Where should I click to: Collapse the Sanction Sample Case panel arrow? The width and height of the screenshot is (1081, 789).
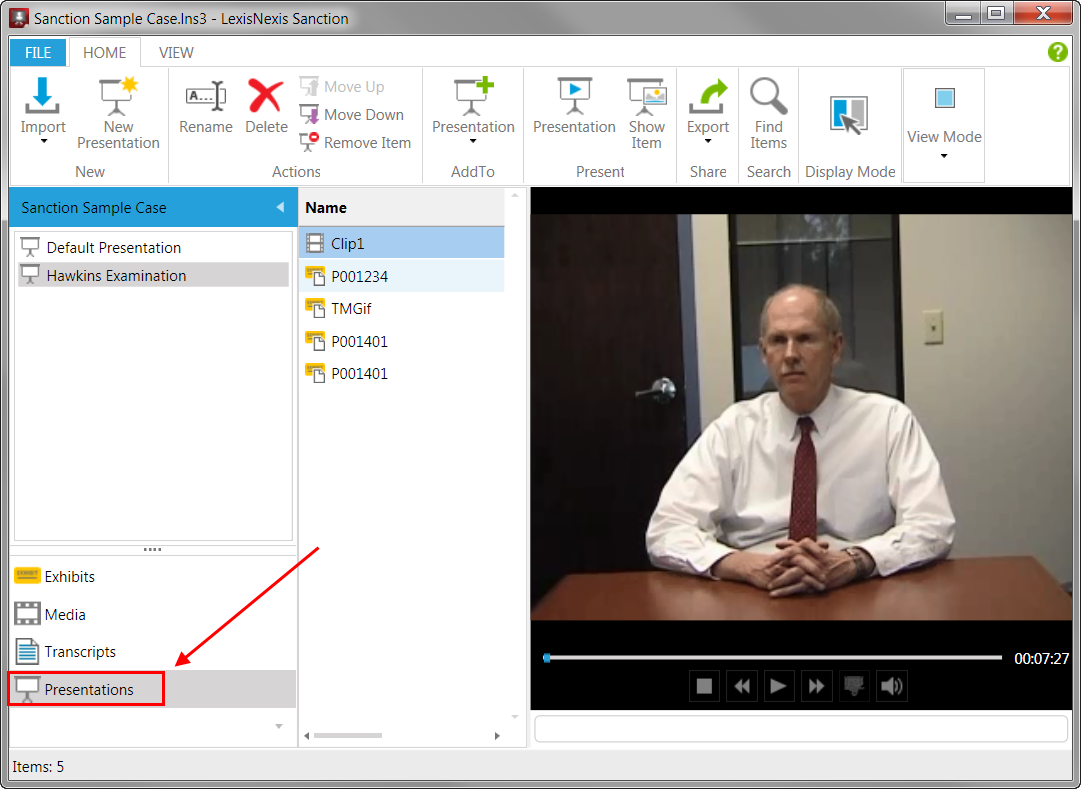click(x=280, y=207)
